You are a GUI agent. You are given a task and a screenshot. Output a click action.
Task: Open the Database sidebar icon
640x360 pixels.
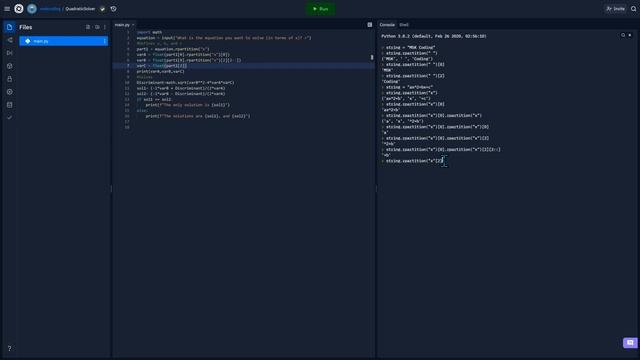[9, 105]
